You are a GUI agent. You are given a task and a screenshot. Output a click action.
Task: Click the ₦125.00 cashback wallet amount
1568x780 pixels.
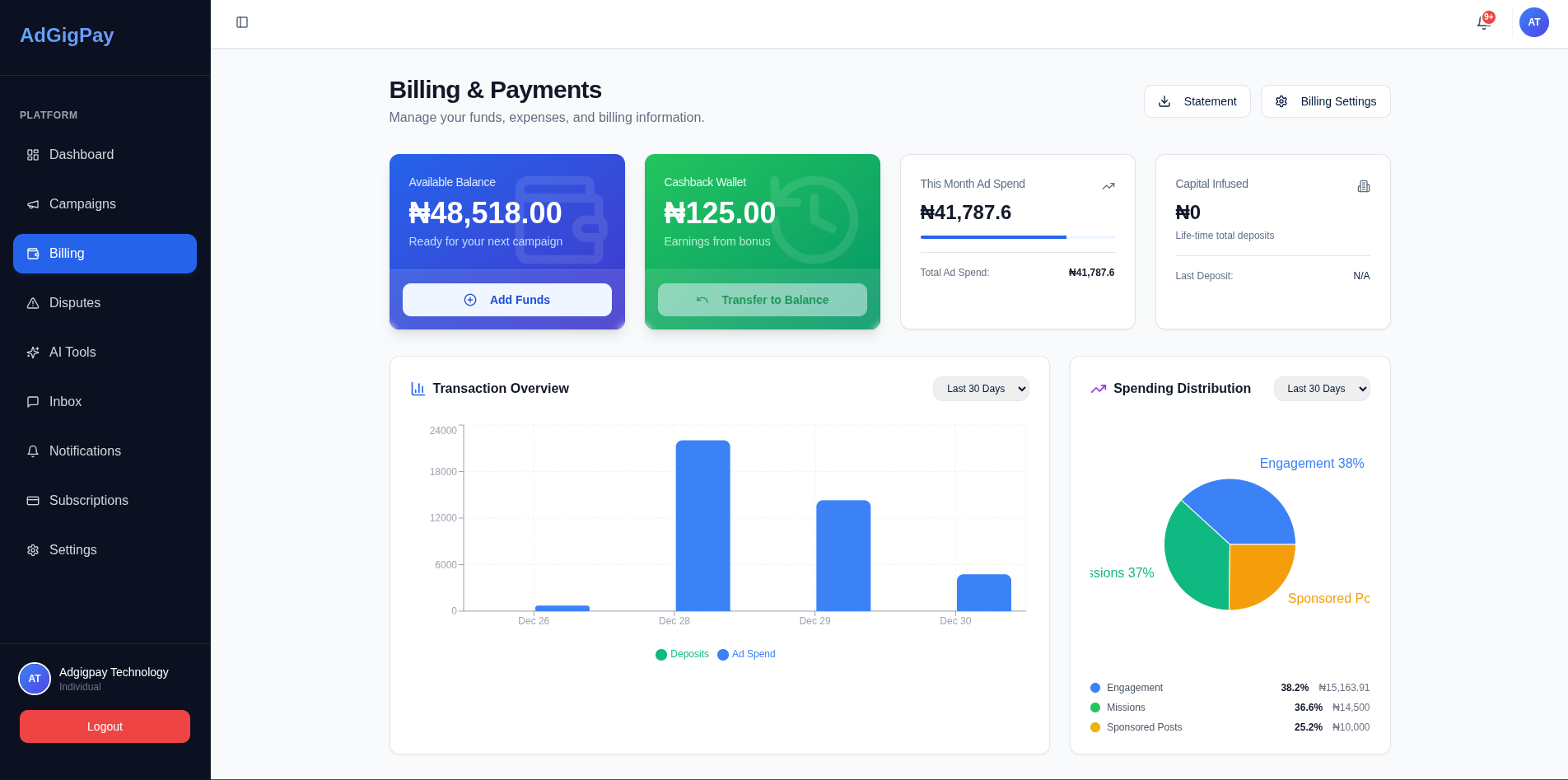coord(720,213)
